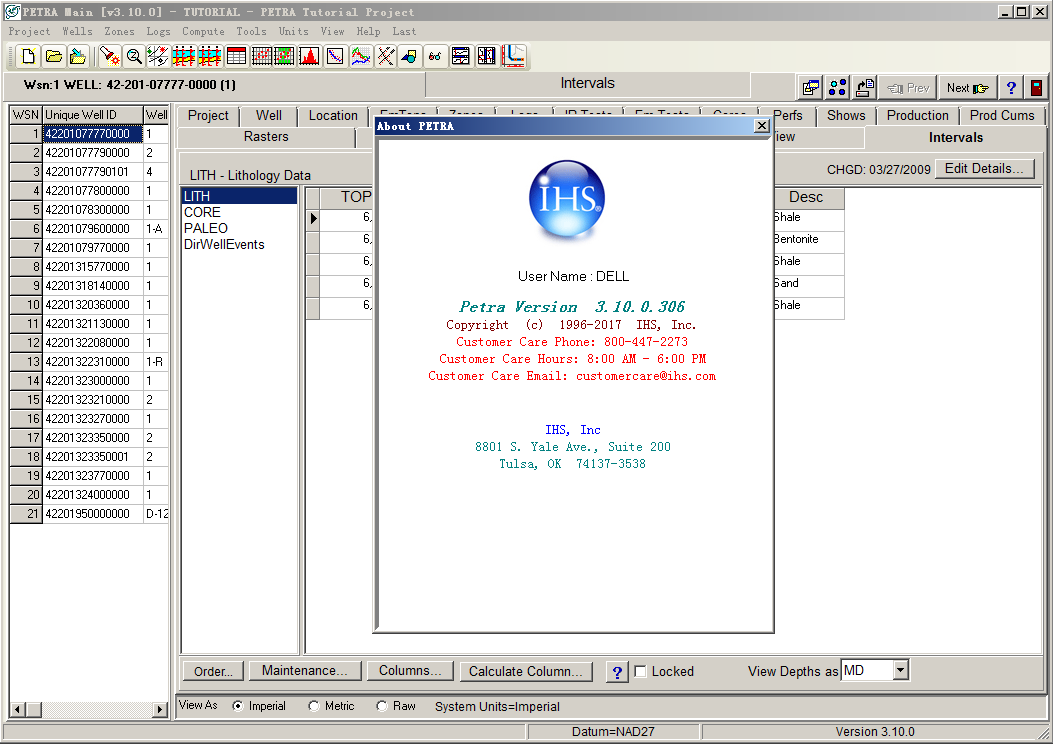Viewport: 1053px width, 744px height.
Task: Click the Order... button
Action: (213, 671)
